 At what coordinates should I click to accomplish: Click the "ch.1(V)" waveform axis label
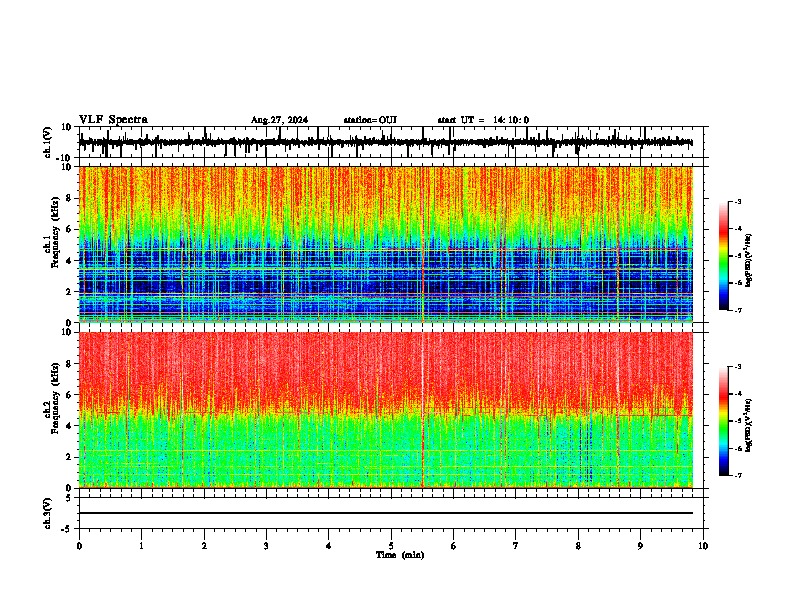coord(48,142)
